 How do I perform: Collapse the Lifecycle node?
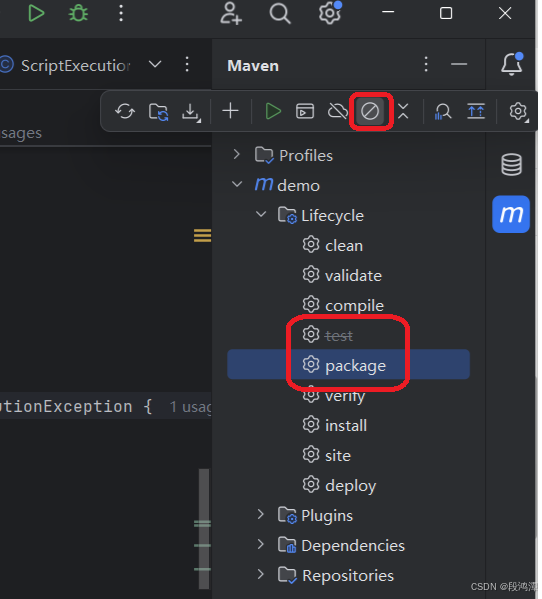coord(261,214)
